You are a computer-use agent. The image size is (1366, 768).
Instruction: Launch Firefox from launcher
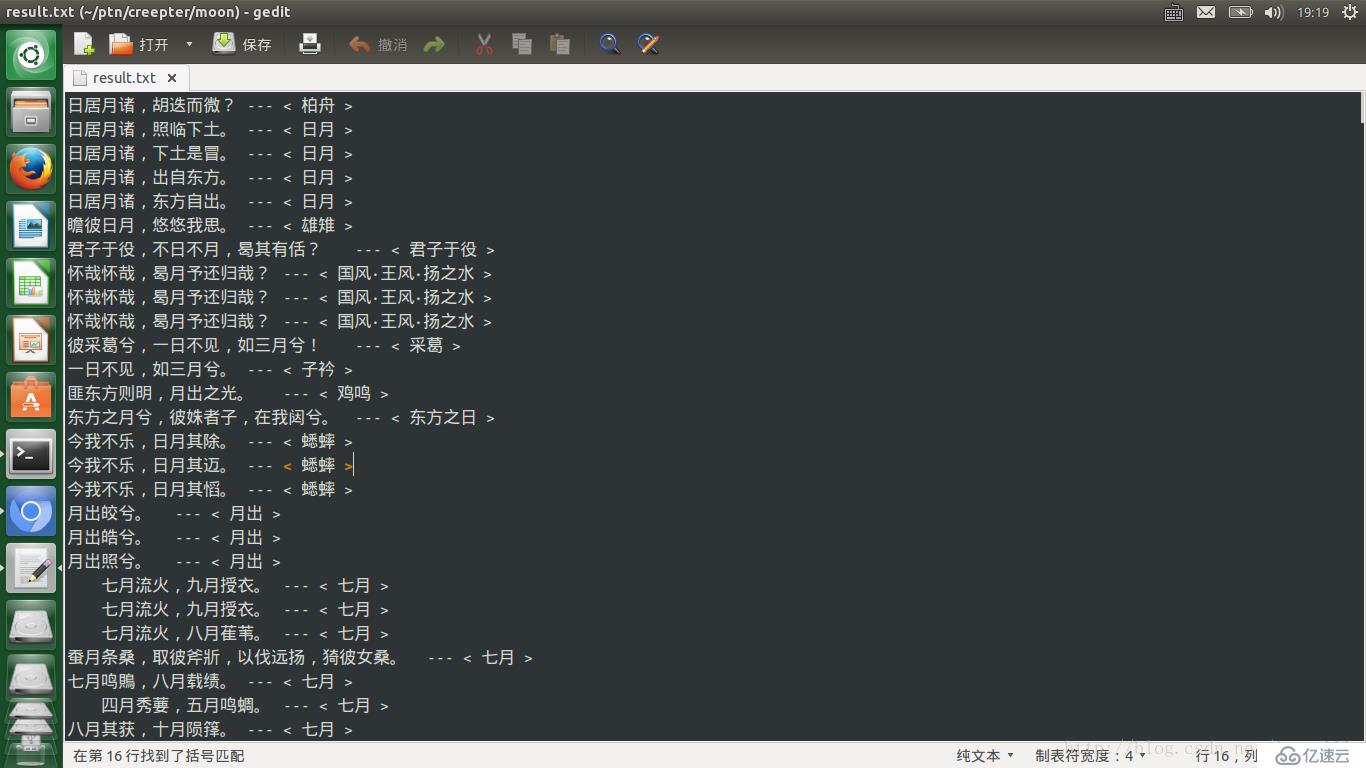pos(31,168)
